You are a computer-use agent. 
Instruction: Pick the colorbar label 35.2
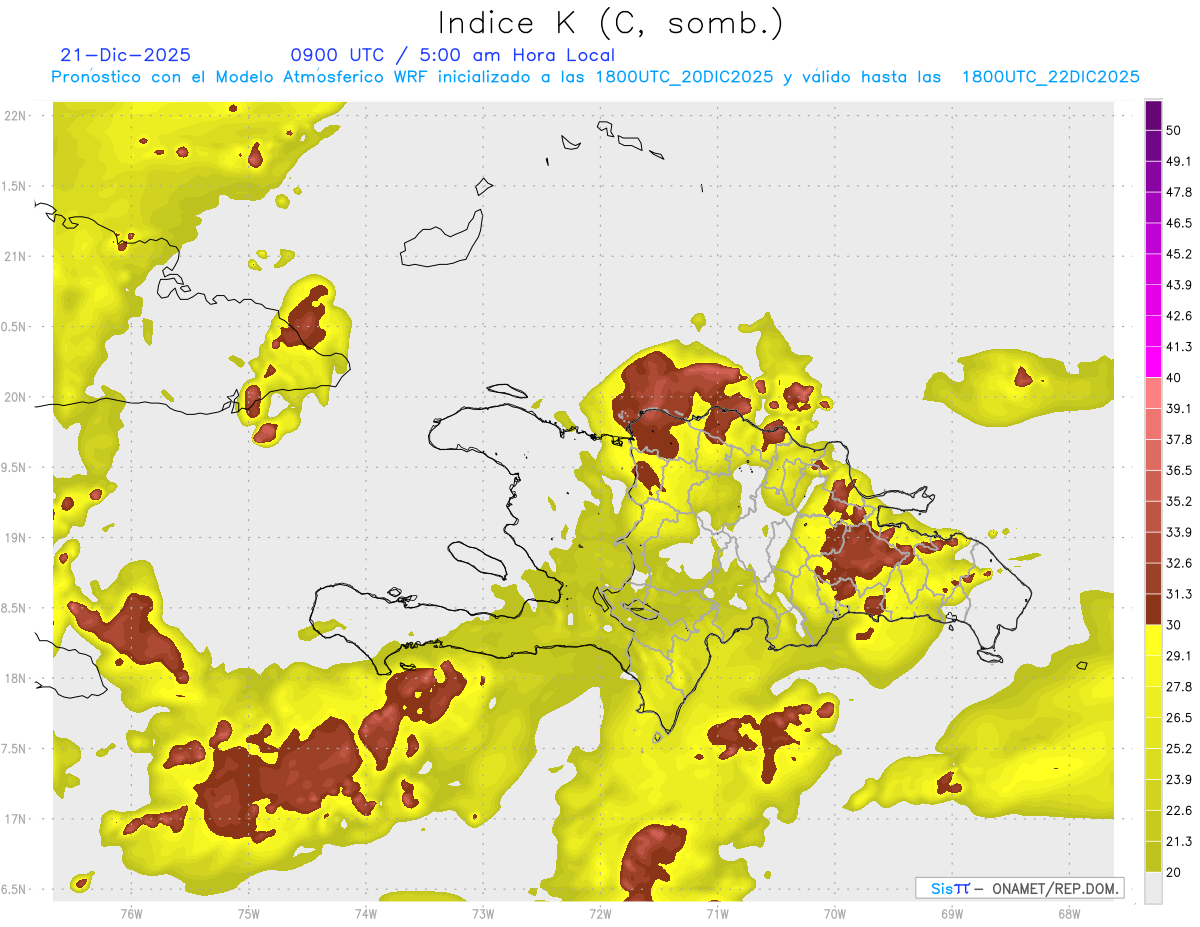coord(1179,501)
